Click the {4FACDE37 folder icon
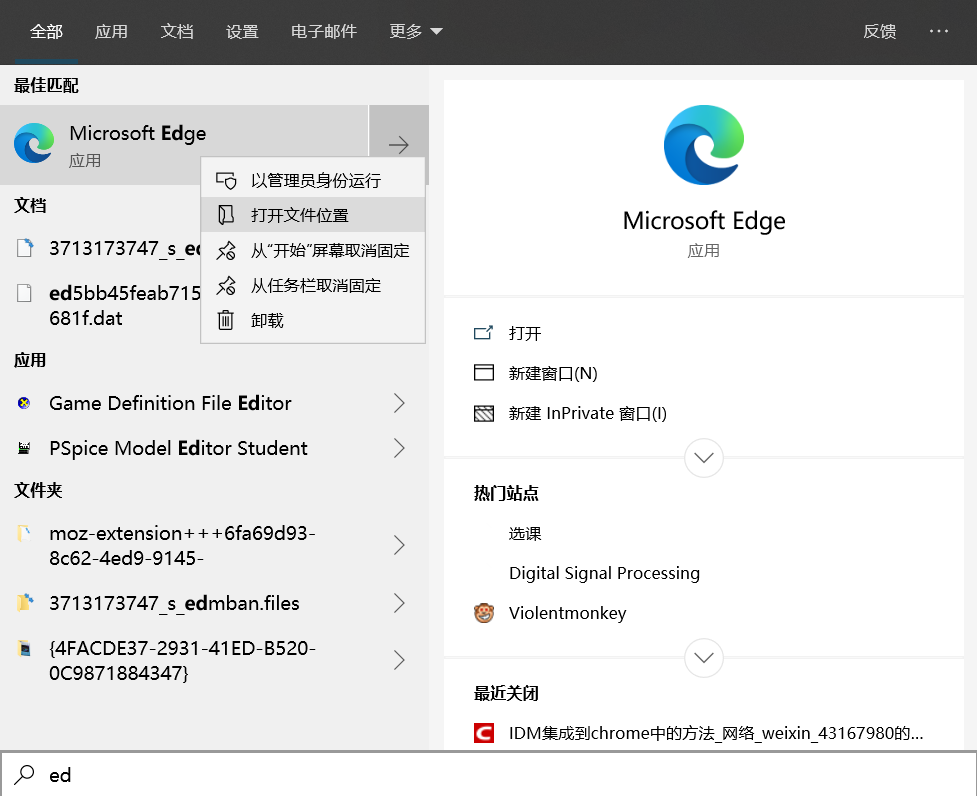Screen dimensions: 977x796 pyautogui.click(x=24, y=648)
